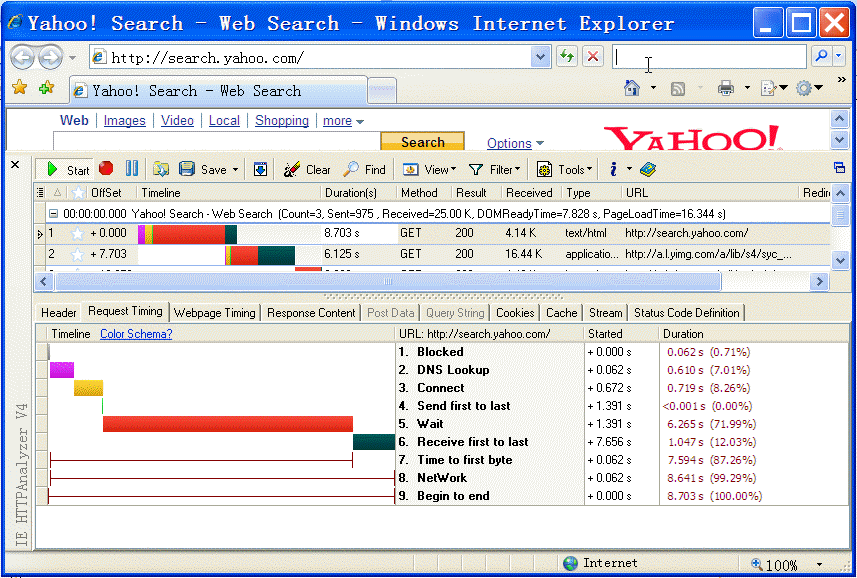Open the Color Schema link
The height and width of the screenshot is (578, 857).
pyautogui.click(x=136, y=334)
